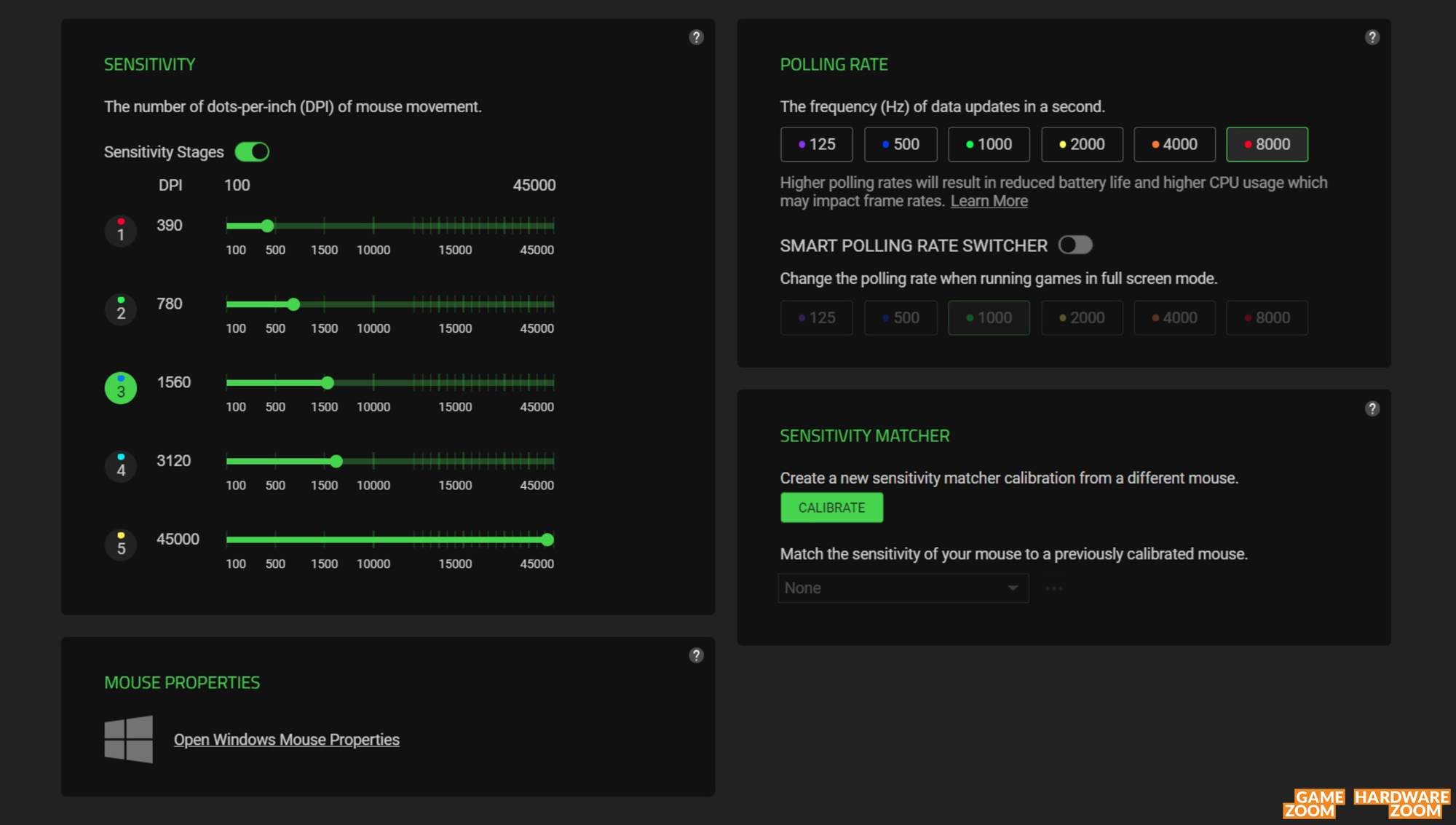The height and width of the screenshot is (825, 1456).
Task: Select 1000 Hz polling rate option
Action: [988, 144]
